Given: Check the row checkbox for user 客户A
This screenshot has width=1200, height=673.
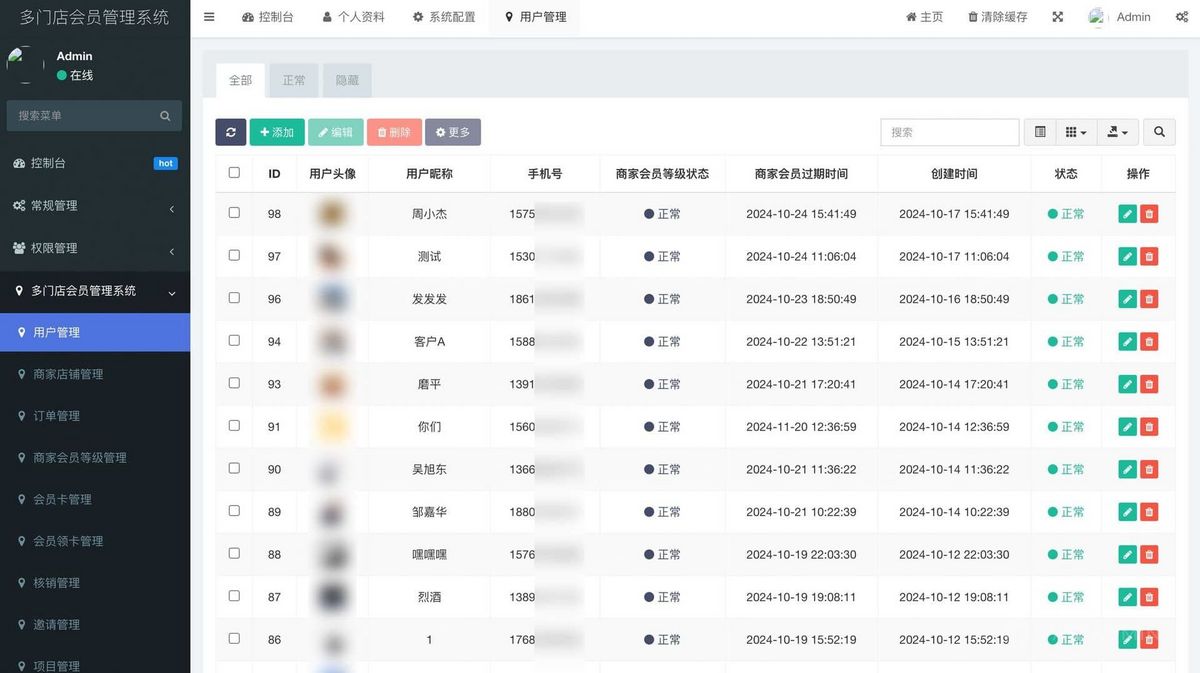Looking at the screenshot, I should (x=233, y=341).
